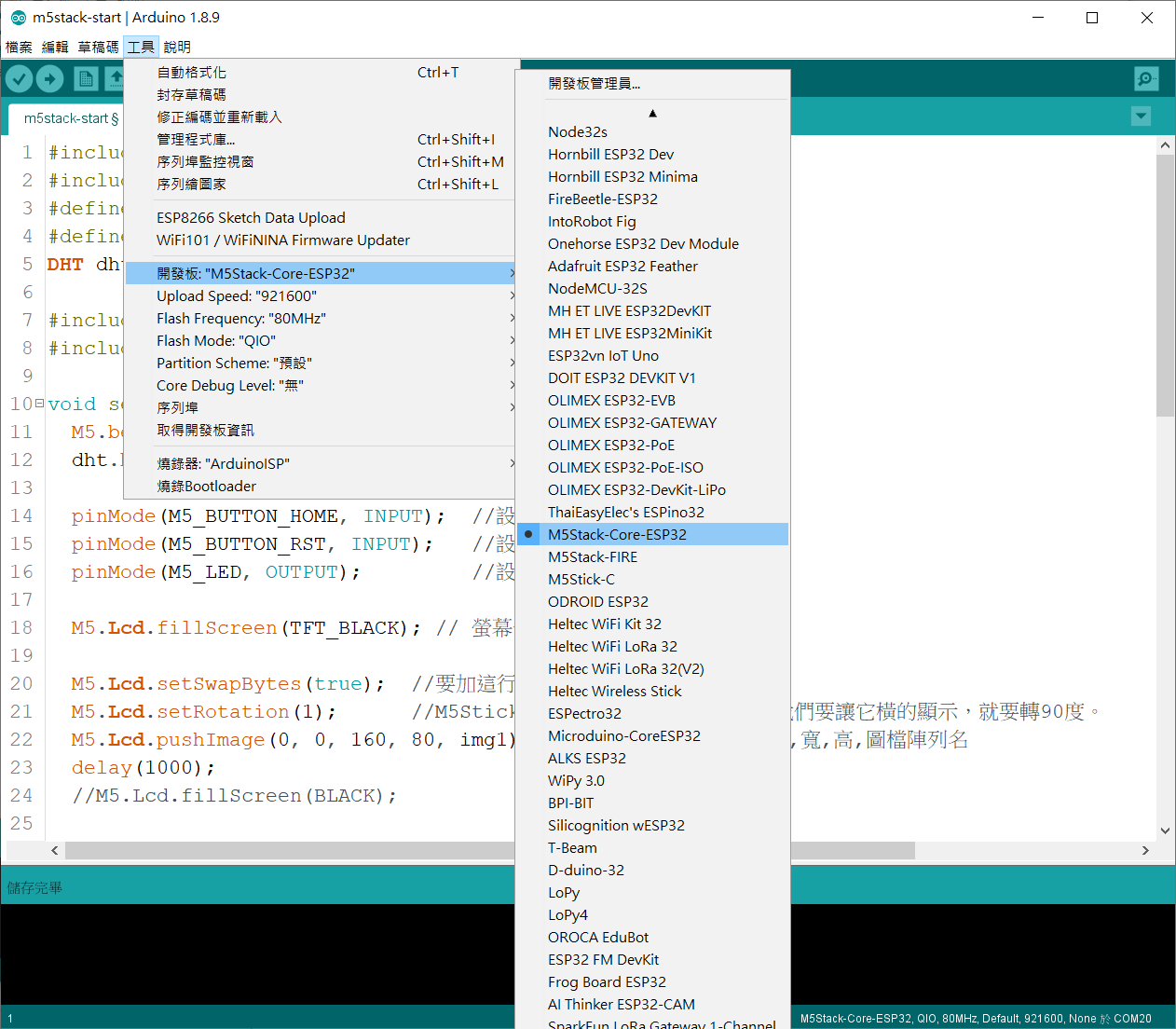The width and height of the screenshot is (1176, 1029).
Task: Click code line 24 fillScreen comment
Action: tap(234, 795)
